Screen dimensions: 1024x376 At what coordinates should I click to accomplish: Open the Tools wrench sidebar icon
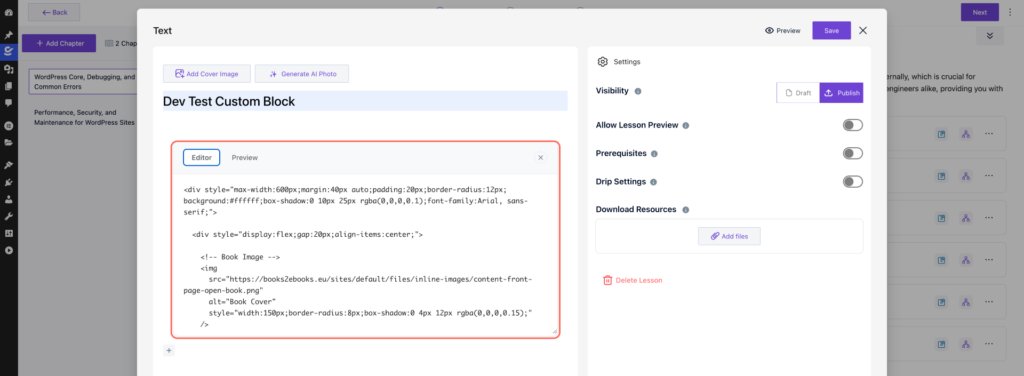tap(8, 216)
